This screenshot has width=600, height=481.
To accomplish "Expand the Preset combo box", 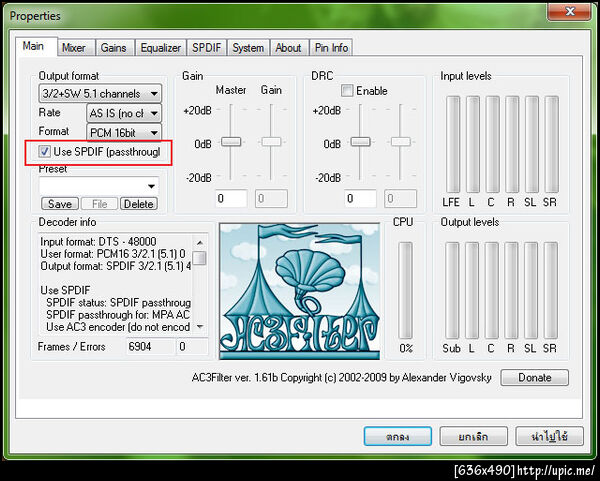I will pos(99,186).
